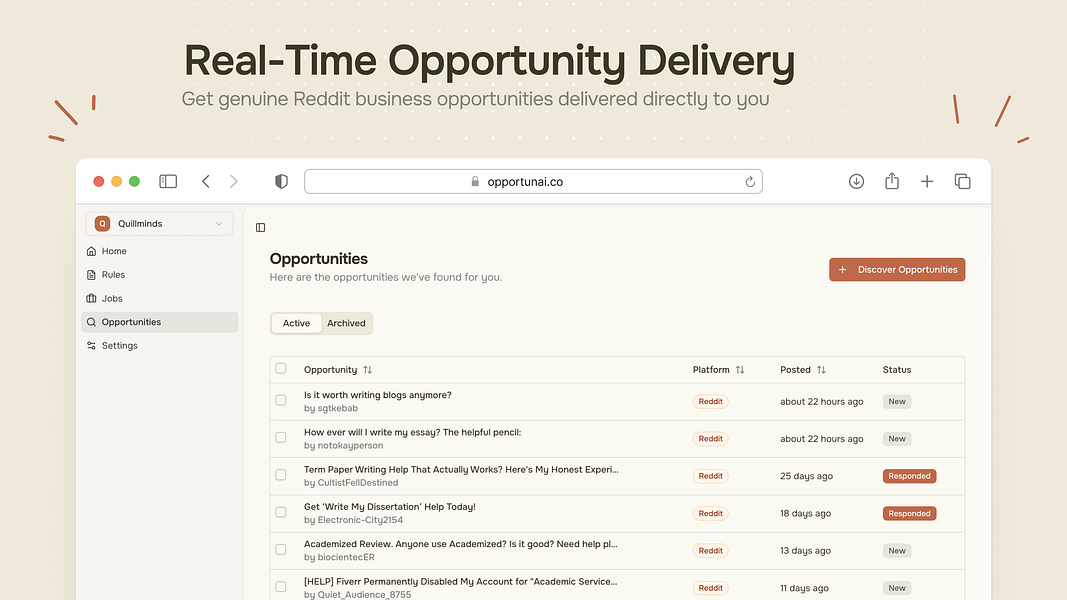Show tab overview icon
Screen dimensions: 1067x600
pos(962,181)
